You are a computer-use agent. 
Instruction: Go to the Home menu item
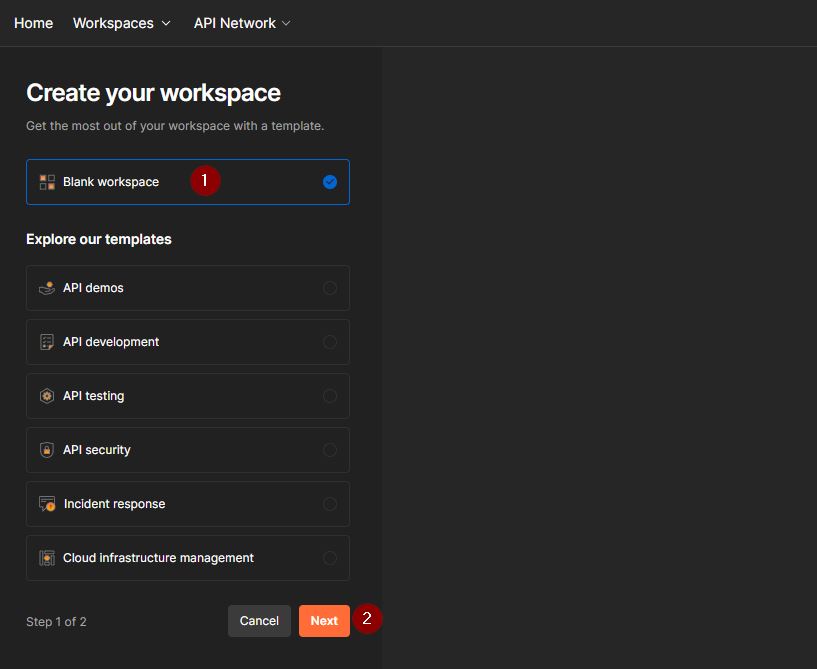[33, 23]
